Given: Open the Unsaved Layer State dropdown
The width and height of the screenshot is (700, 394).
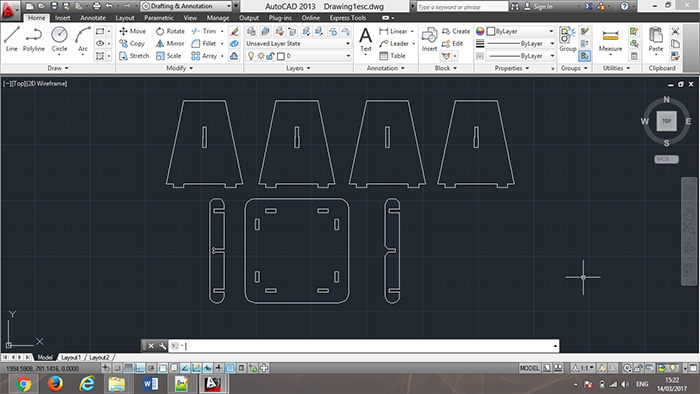Looking at the screenshot, I should pos(298,43).
